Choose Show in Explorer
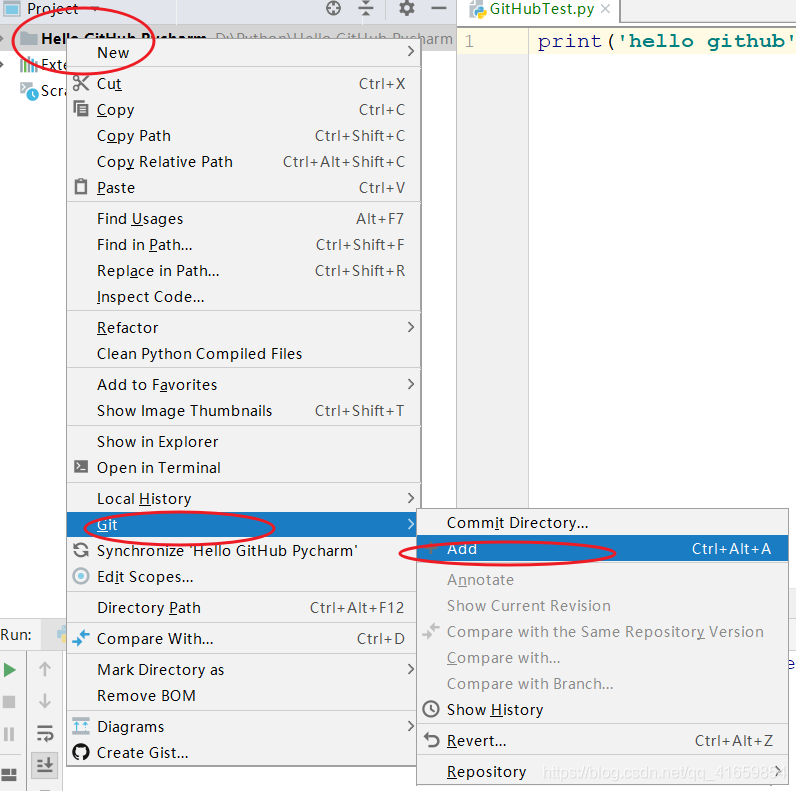The height and width of the screenshot is (791, 796). coord(244,441)
